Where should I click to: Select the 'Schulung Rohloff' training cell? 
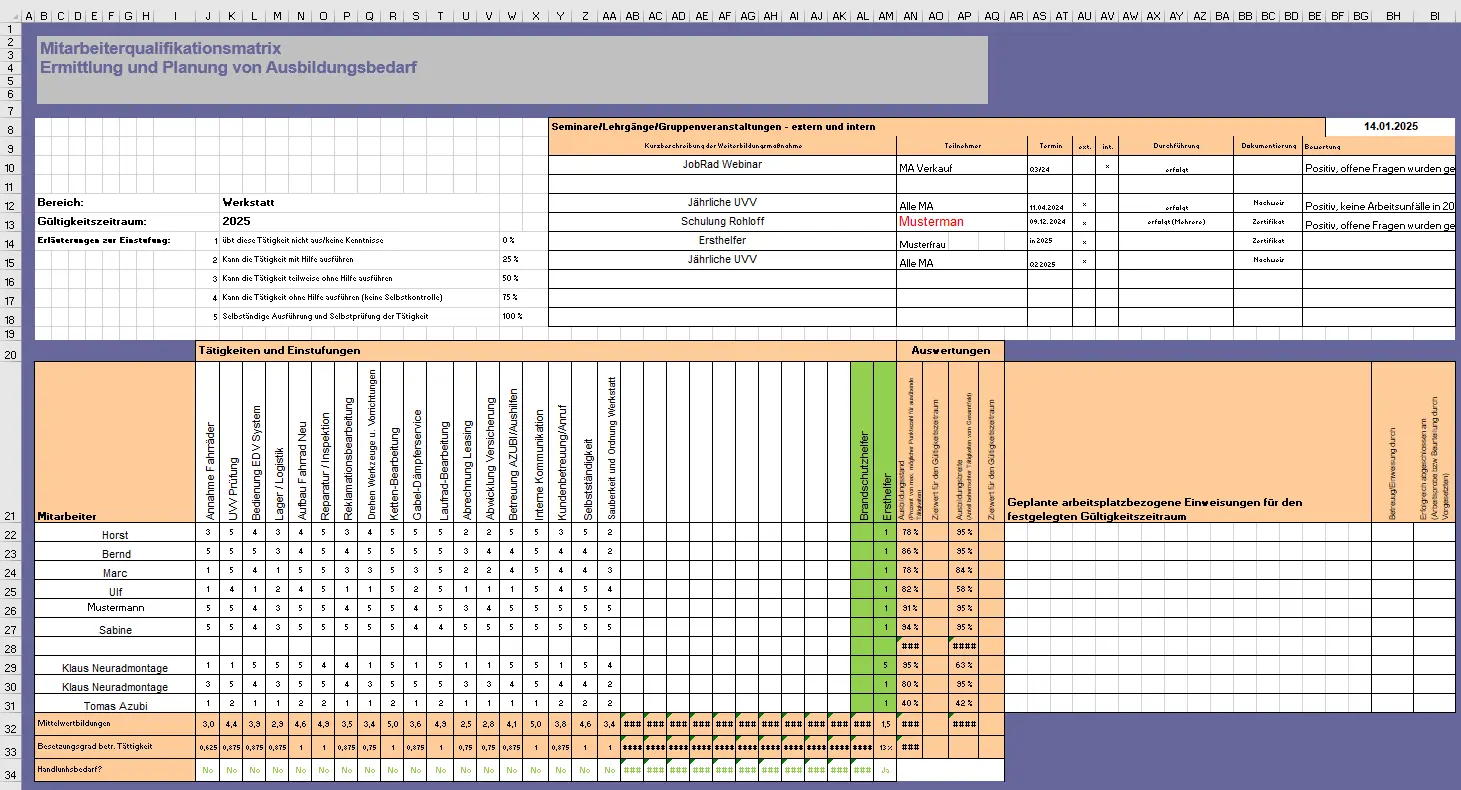tap(721, 221)
